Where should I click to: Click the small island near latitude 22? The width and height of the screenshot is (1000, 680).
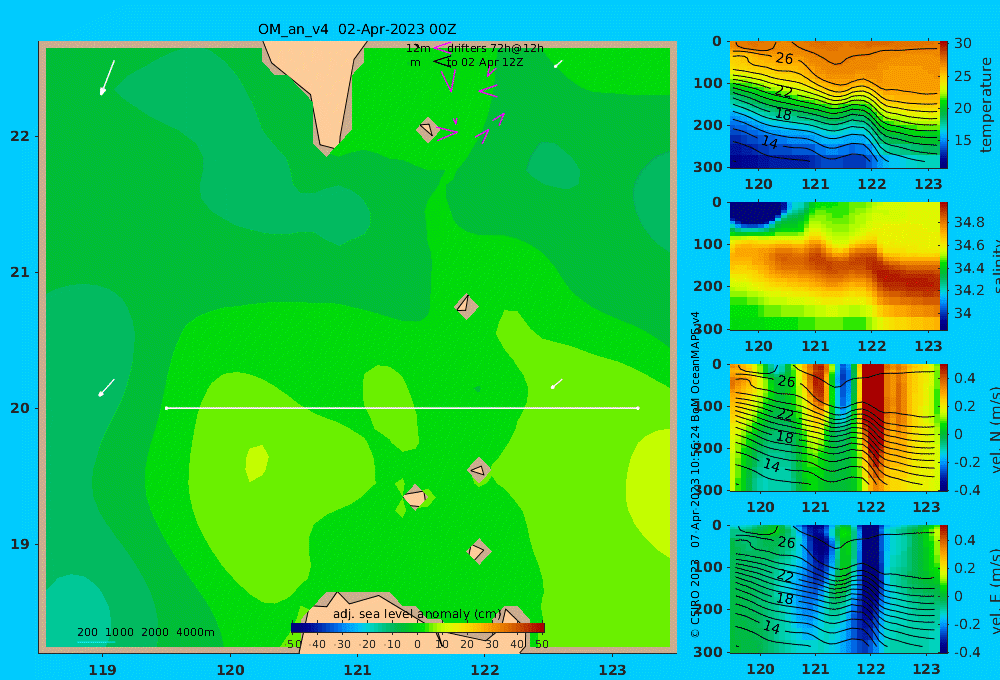[x=427, y=129]
